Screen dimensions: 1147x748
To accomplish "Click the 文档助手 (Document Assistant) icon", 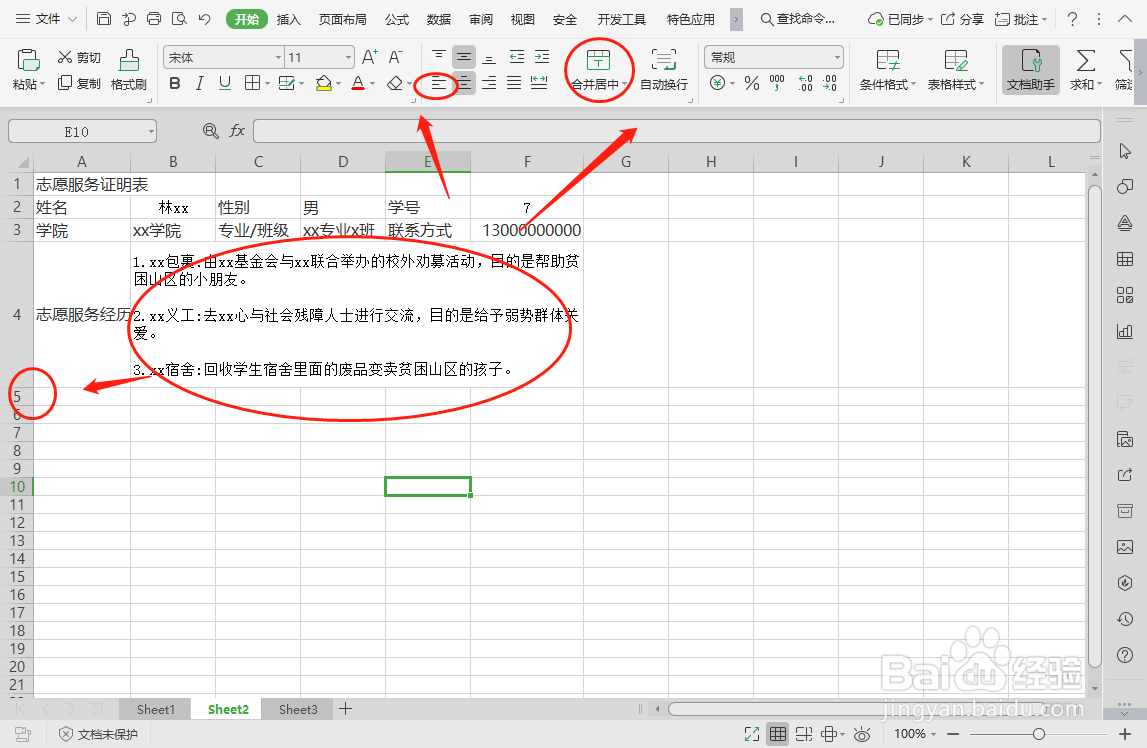I will pyautogui.click(x=1028, y=68).
